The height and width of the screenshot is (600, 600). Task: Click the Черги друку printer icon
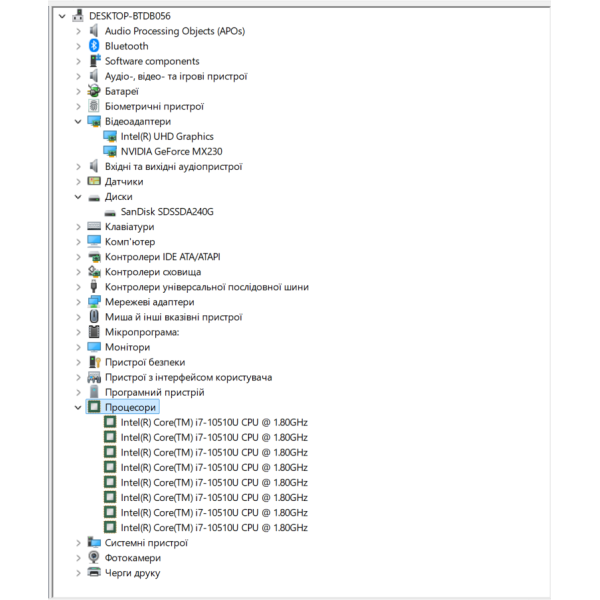pyautogui.click(x=94, y=572)
